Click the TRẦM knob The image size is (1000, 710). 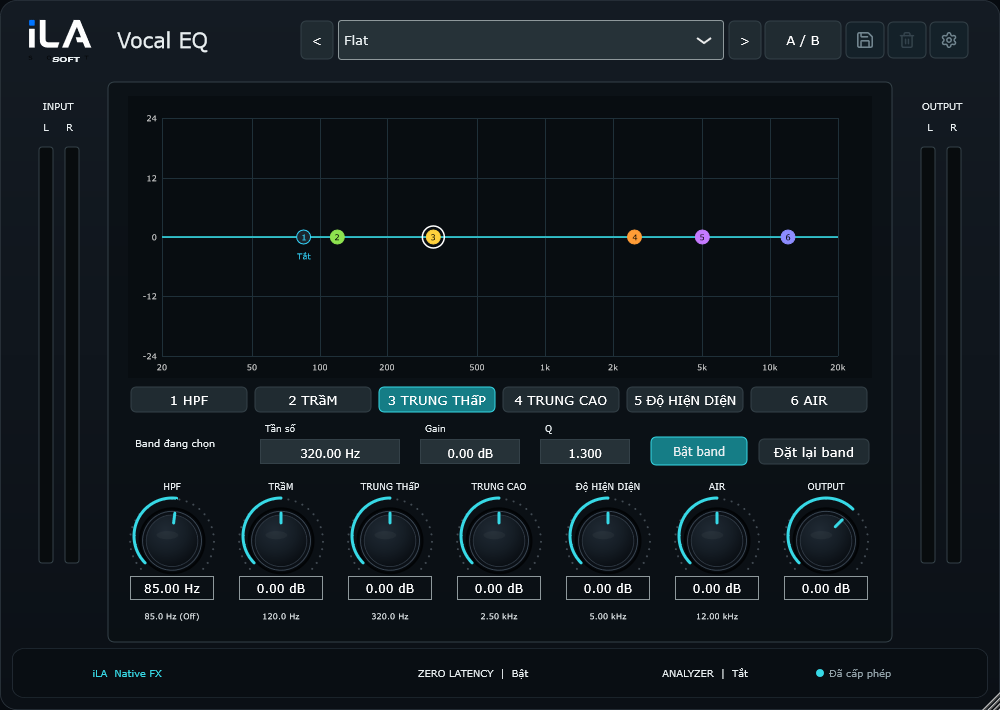281,540
